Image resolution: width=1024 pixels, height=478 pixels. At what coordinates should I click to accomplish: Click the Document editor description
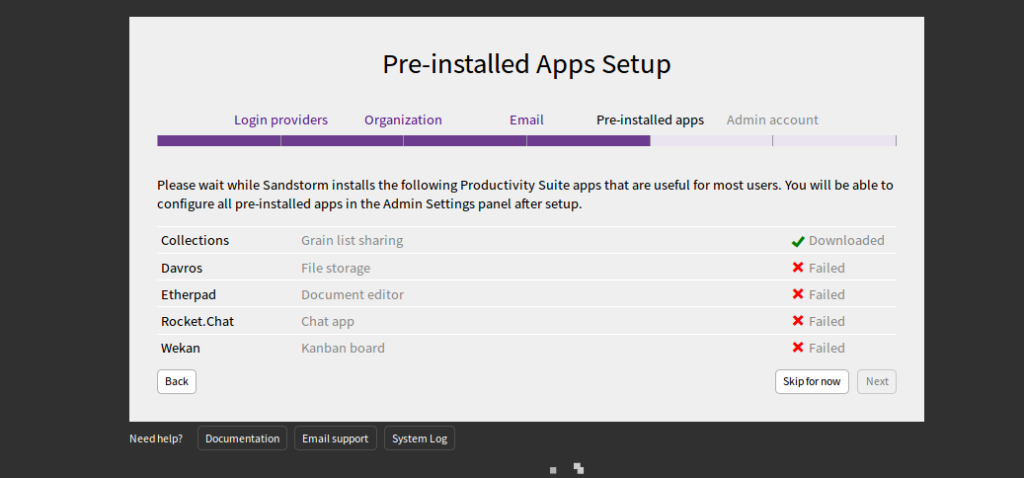(x=353, y=295)
